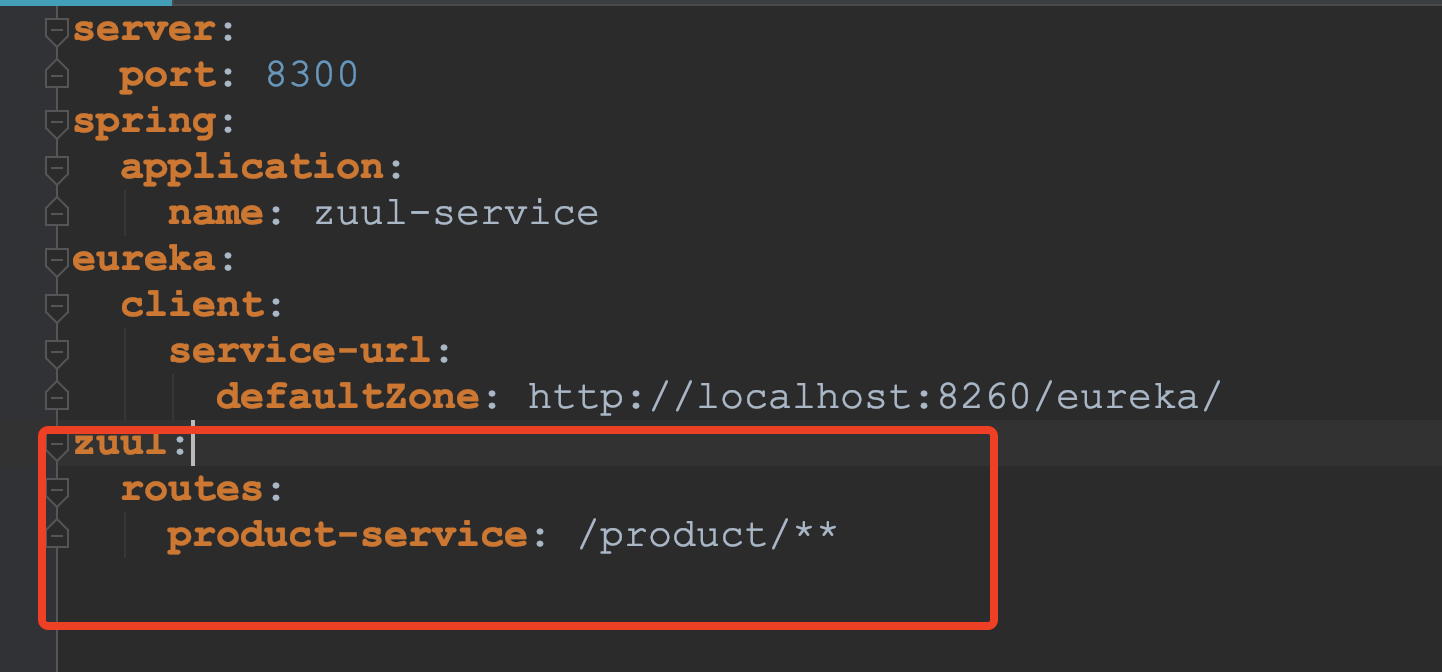Click fold end marker beside defaultZone line

click(57, 397)
